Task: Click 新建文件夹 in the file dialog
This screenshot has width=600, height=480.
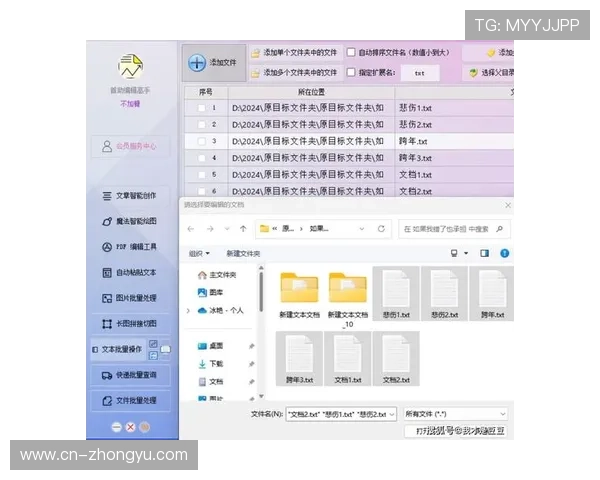Action: pos(243,254)
